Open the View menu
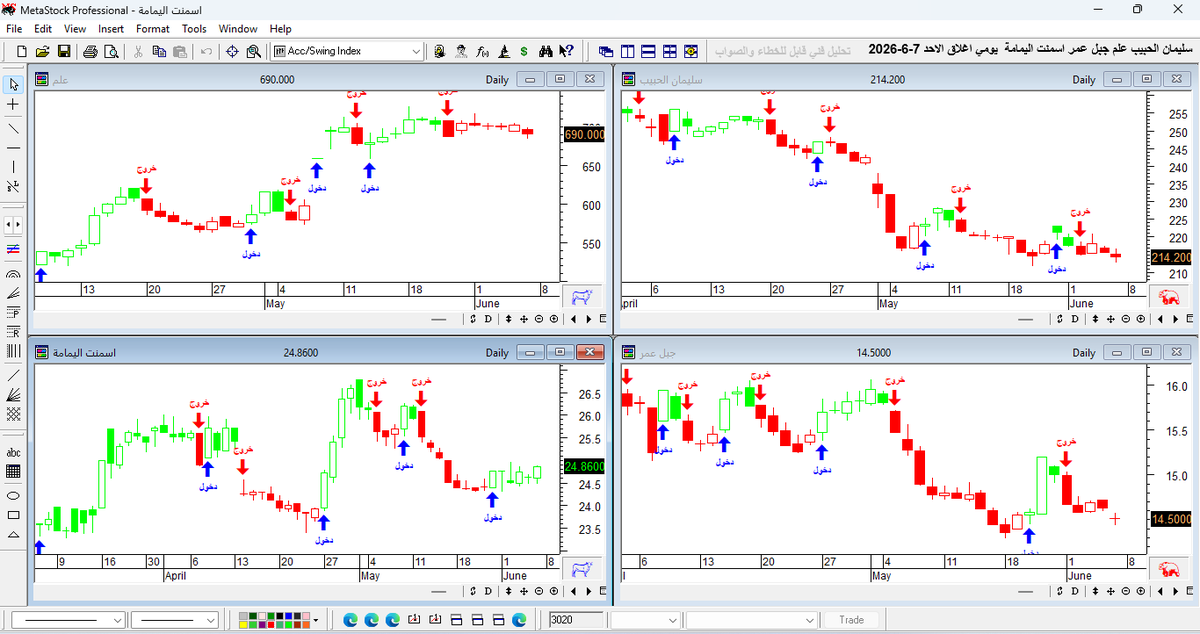1200x634 pixels. [x=75, y=29]
